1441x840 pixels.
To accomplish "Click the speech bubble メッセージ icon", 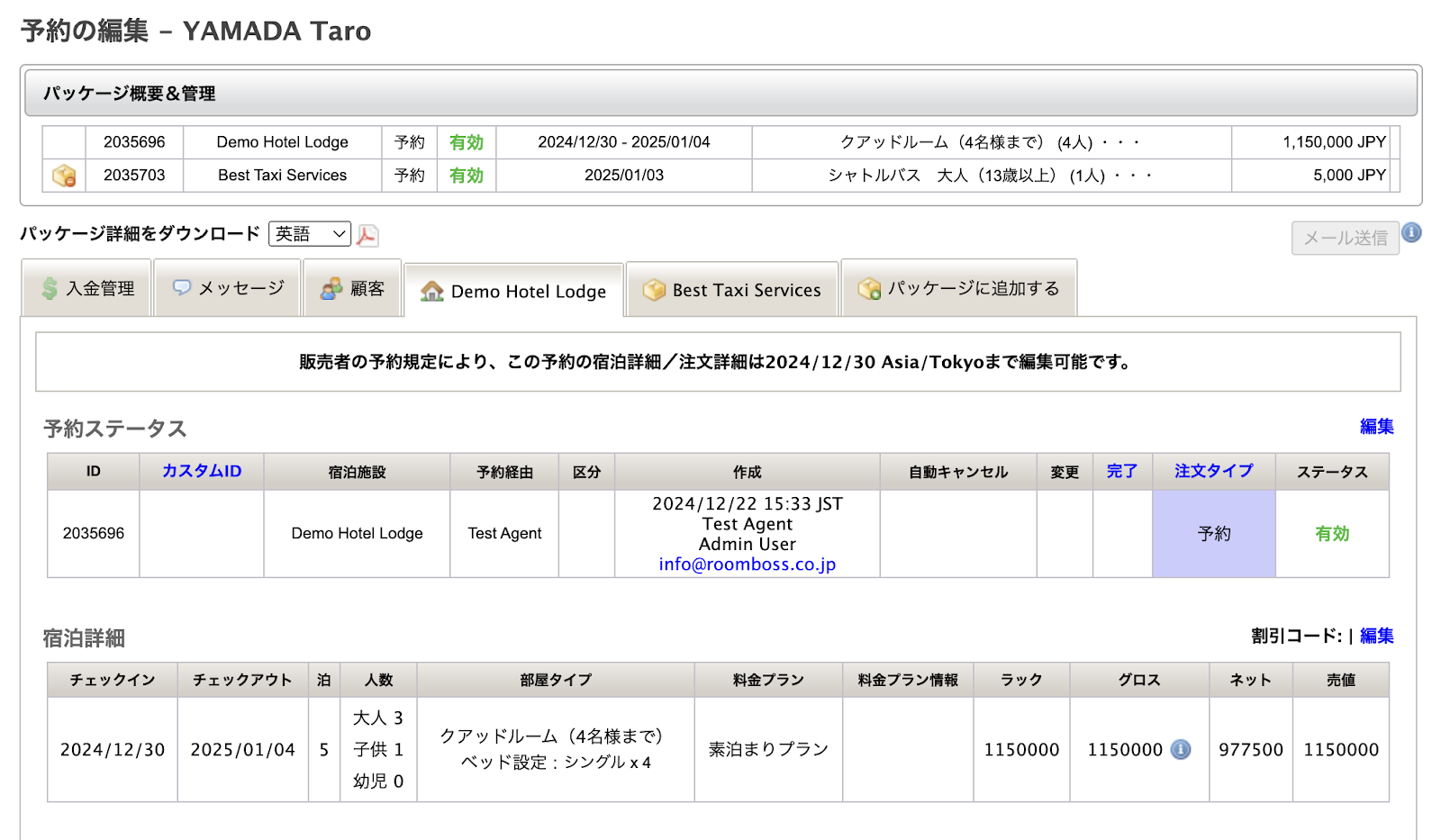I will [182, 288].
